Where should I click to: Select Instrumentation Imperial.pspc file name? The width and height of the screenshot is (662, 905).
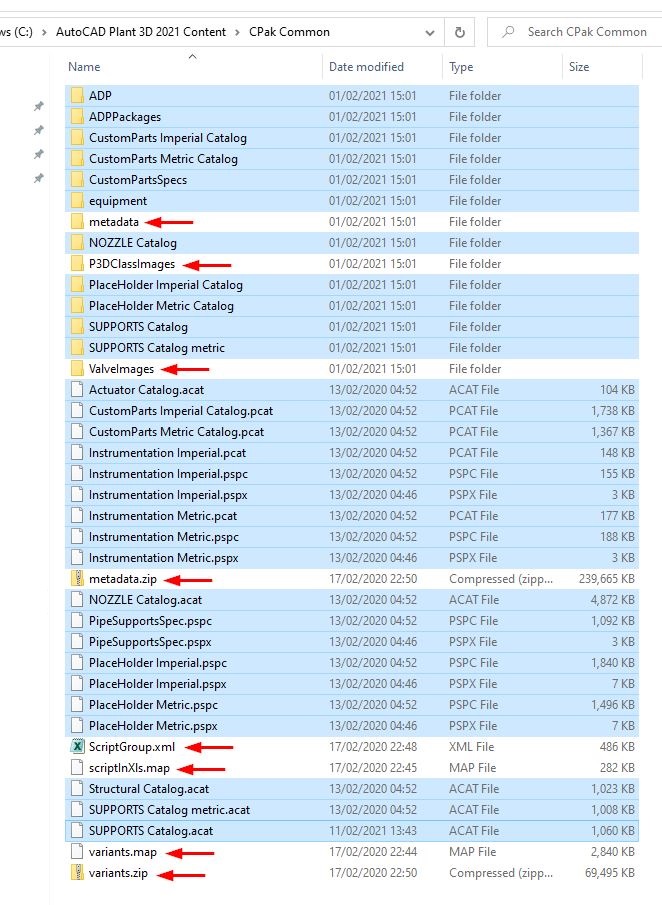[168, 474]
